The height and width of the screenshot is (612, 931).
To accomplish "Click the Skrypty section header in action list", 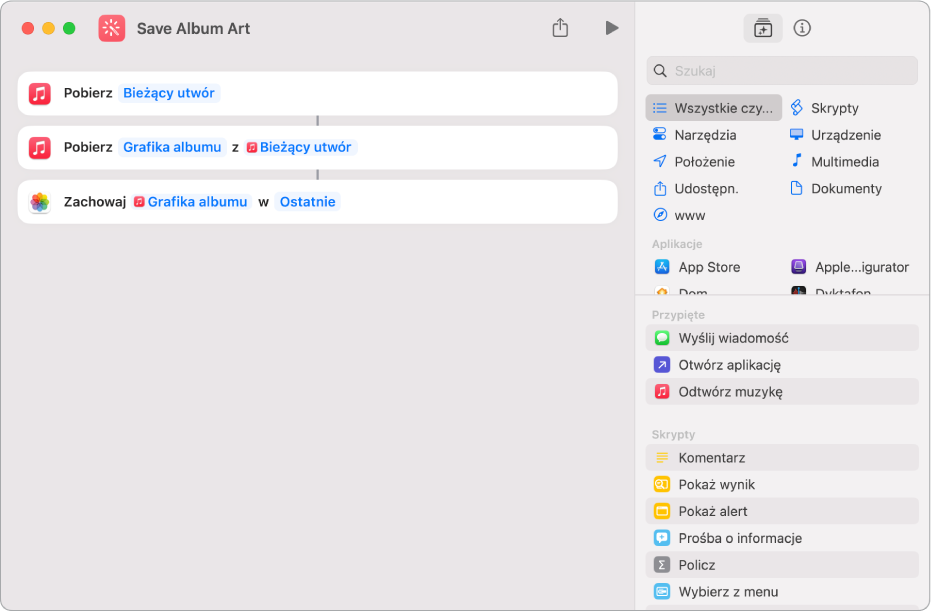I will click(673, 435).
